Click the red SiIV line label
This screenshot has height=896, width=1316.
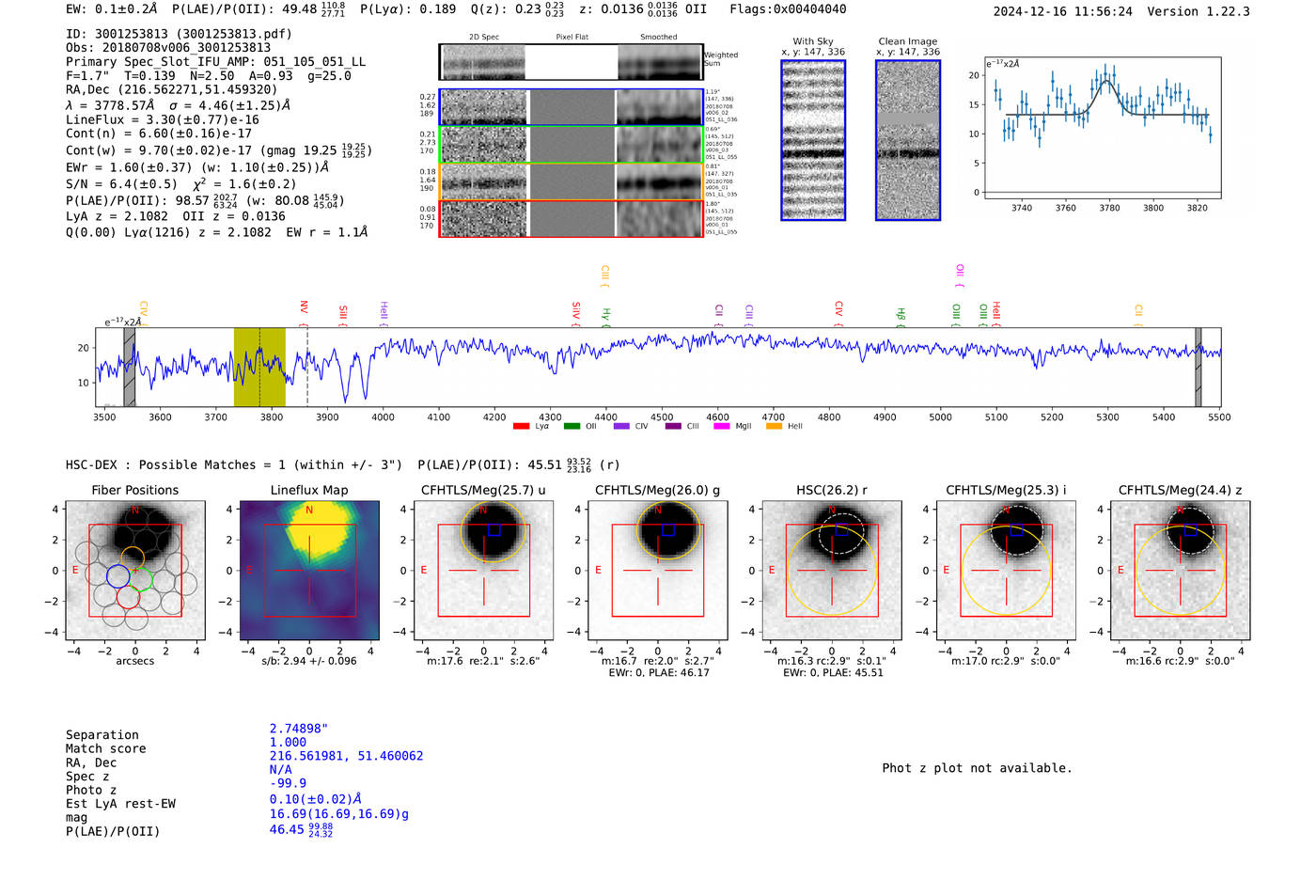[576, 312]
